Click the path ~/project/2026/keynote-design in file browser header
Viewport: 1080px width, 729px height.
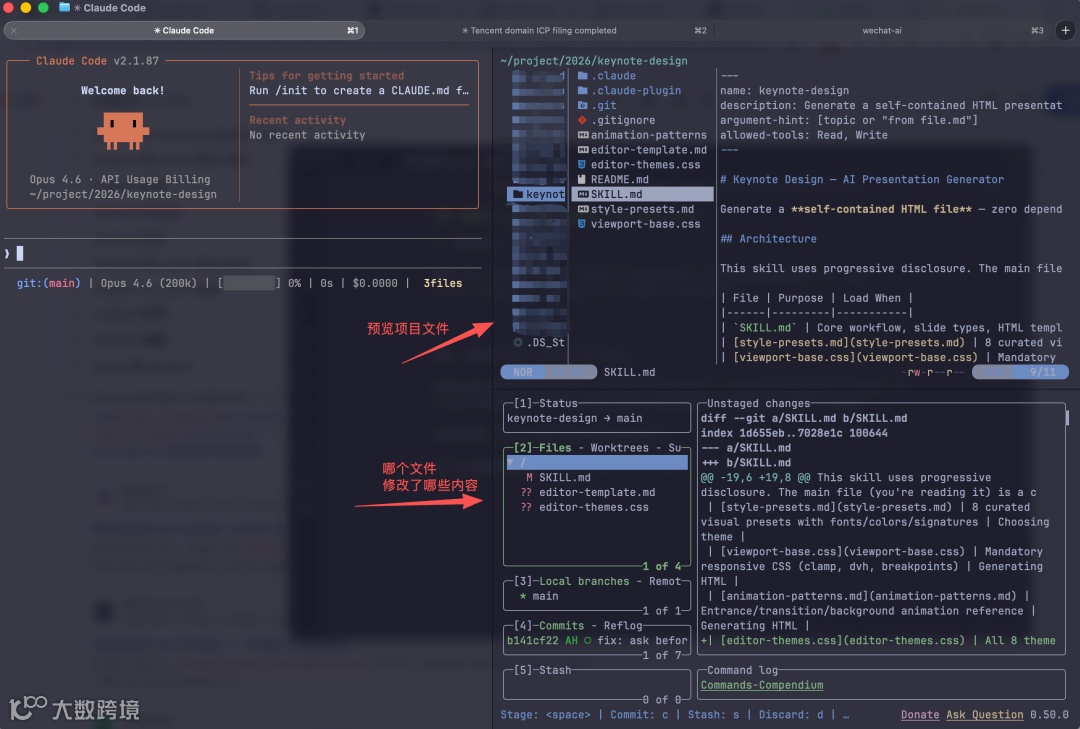click(594, 61)
